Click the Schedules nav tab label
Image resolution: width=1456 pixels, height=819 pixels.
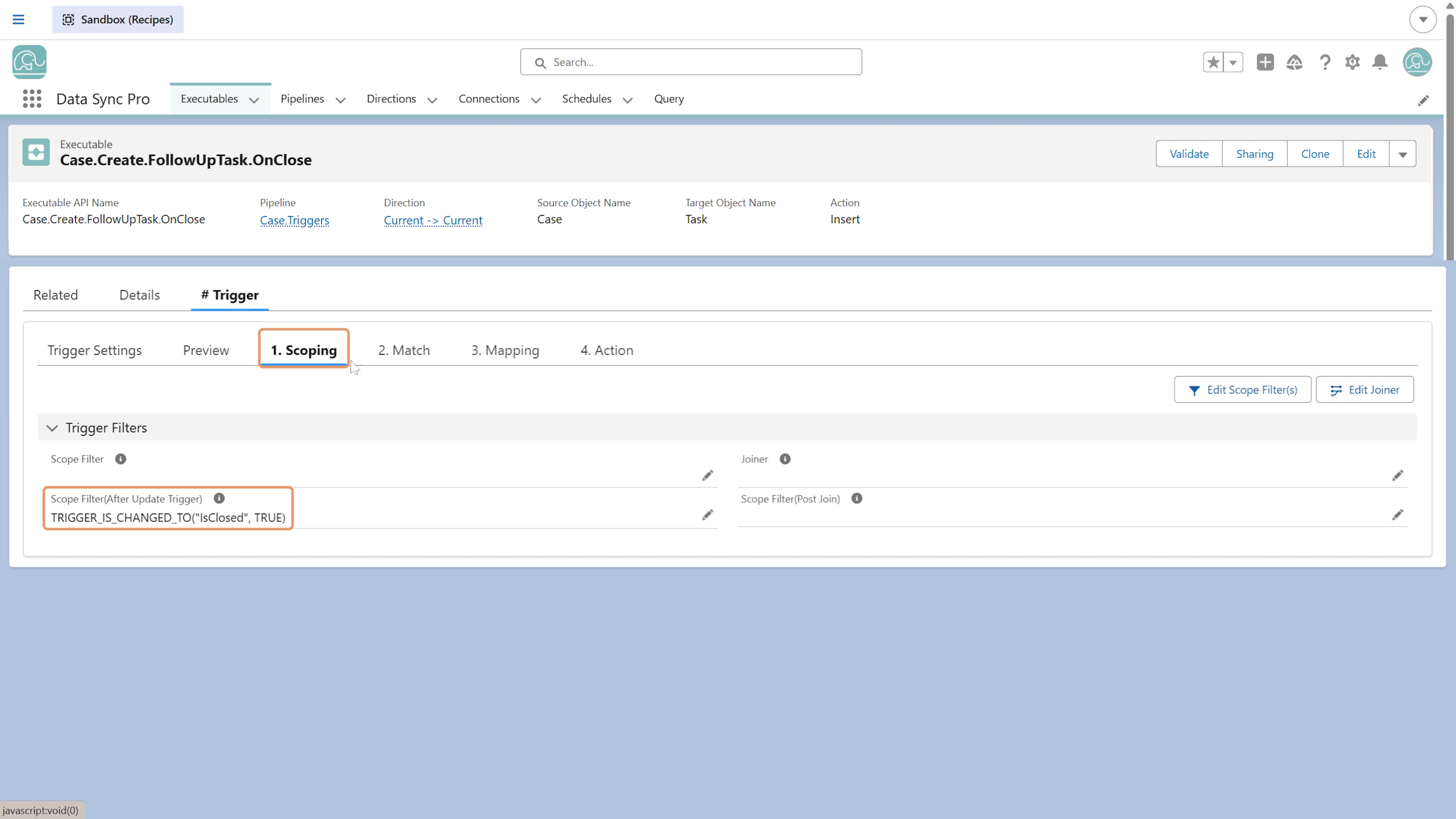(x=586, y=99)
